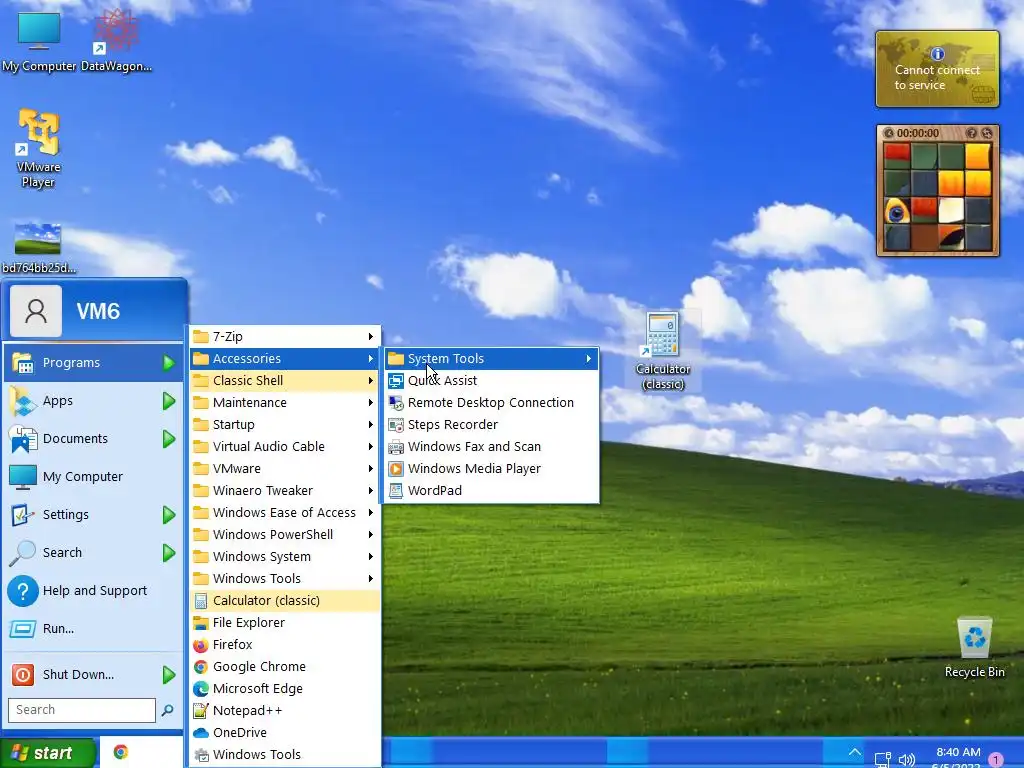Click the picture puzzle help icon
The image size is (1024, 768).
(972, 133)
